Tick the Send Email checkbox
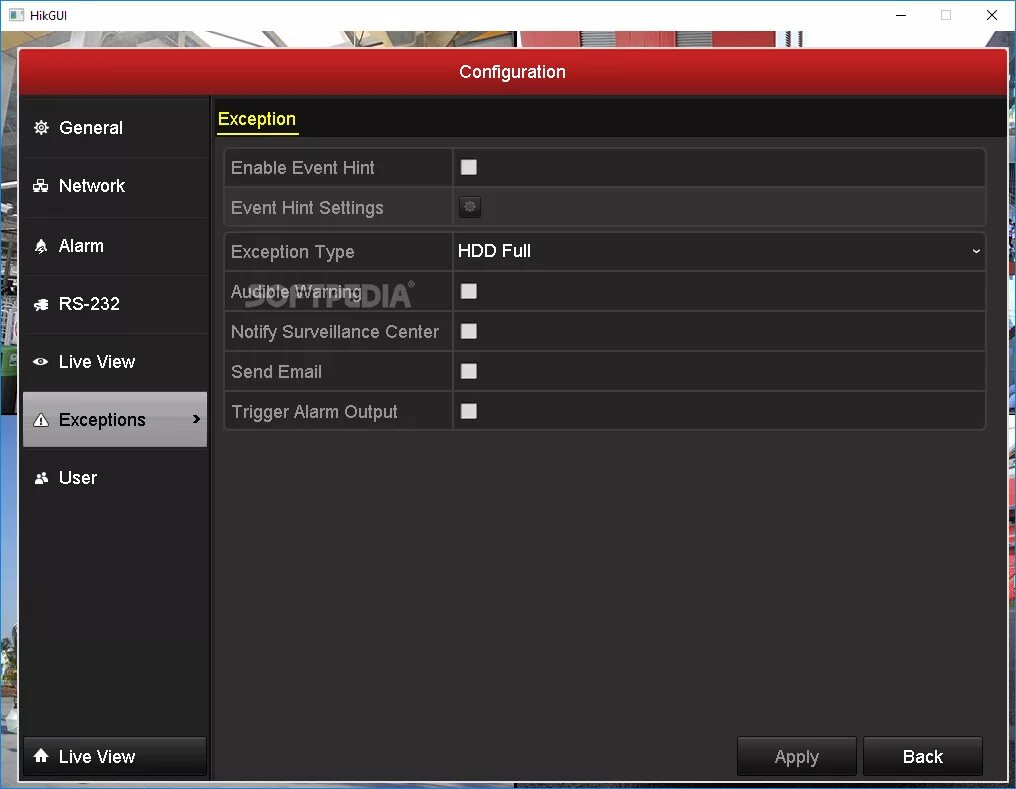The width and height of the screenshot is (1016, 789). [468, 371]
